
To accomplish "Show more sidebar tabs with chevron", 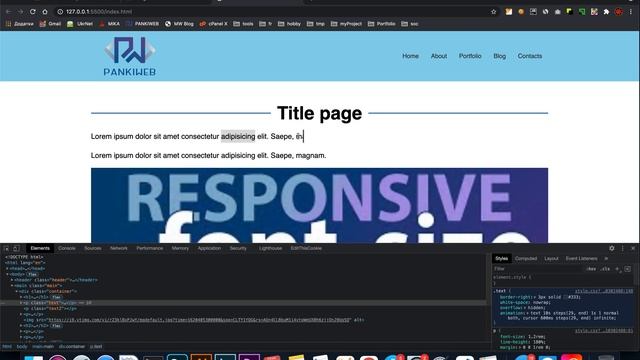I will [606, 258].
